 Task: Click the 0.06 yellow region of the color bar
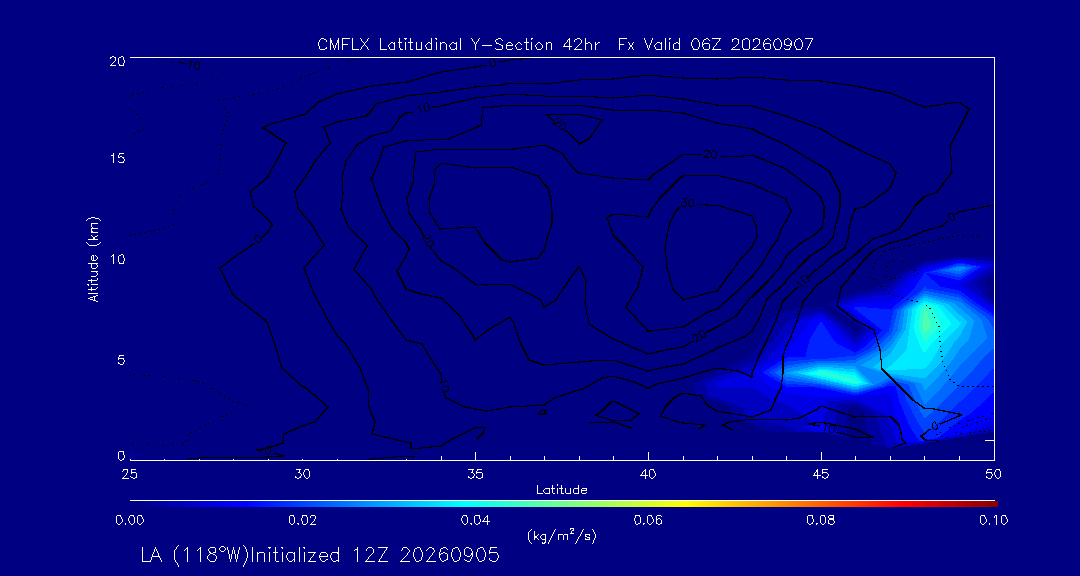649,504
